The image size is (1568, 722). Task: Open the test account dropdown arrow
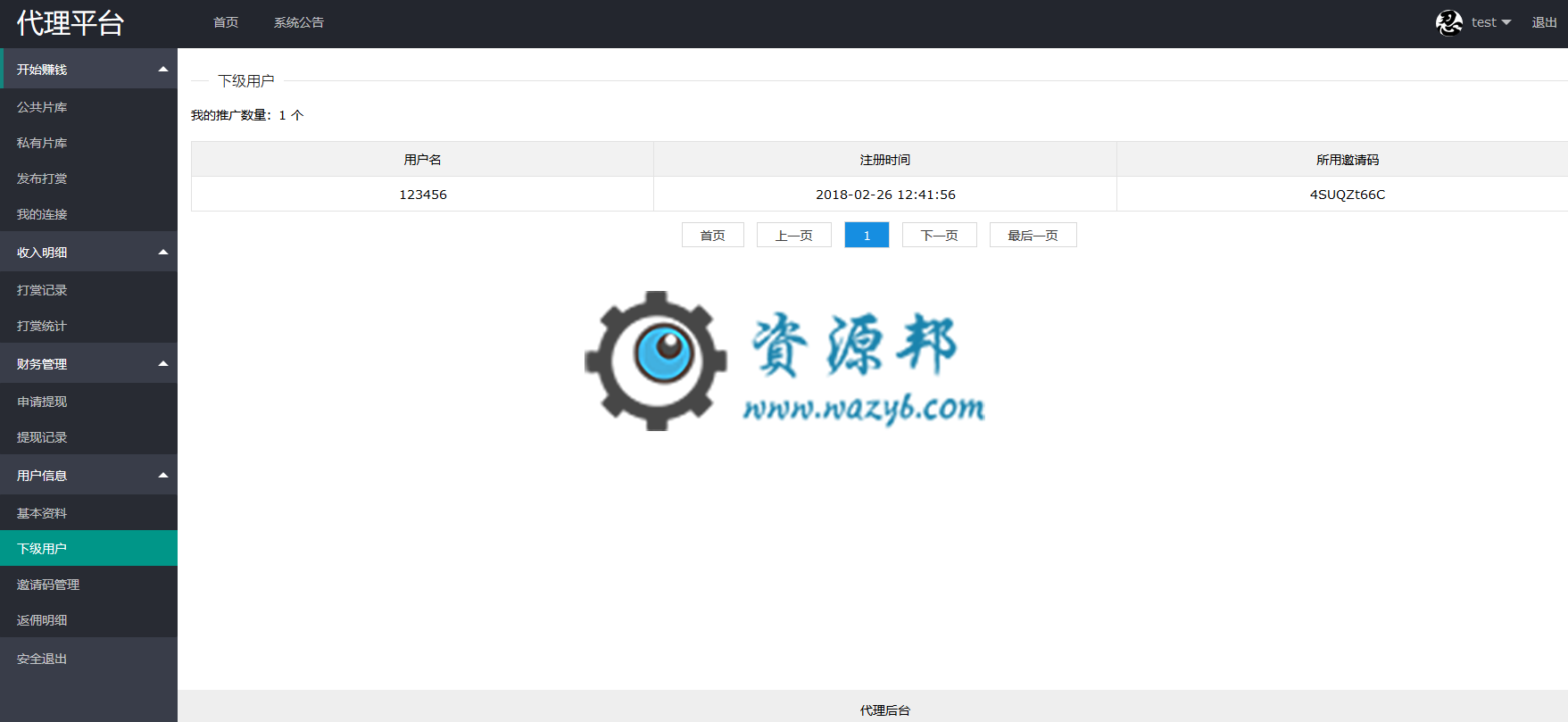coord(1506,22)
